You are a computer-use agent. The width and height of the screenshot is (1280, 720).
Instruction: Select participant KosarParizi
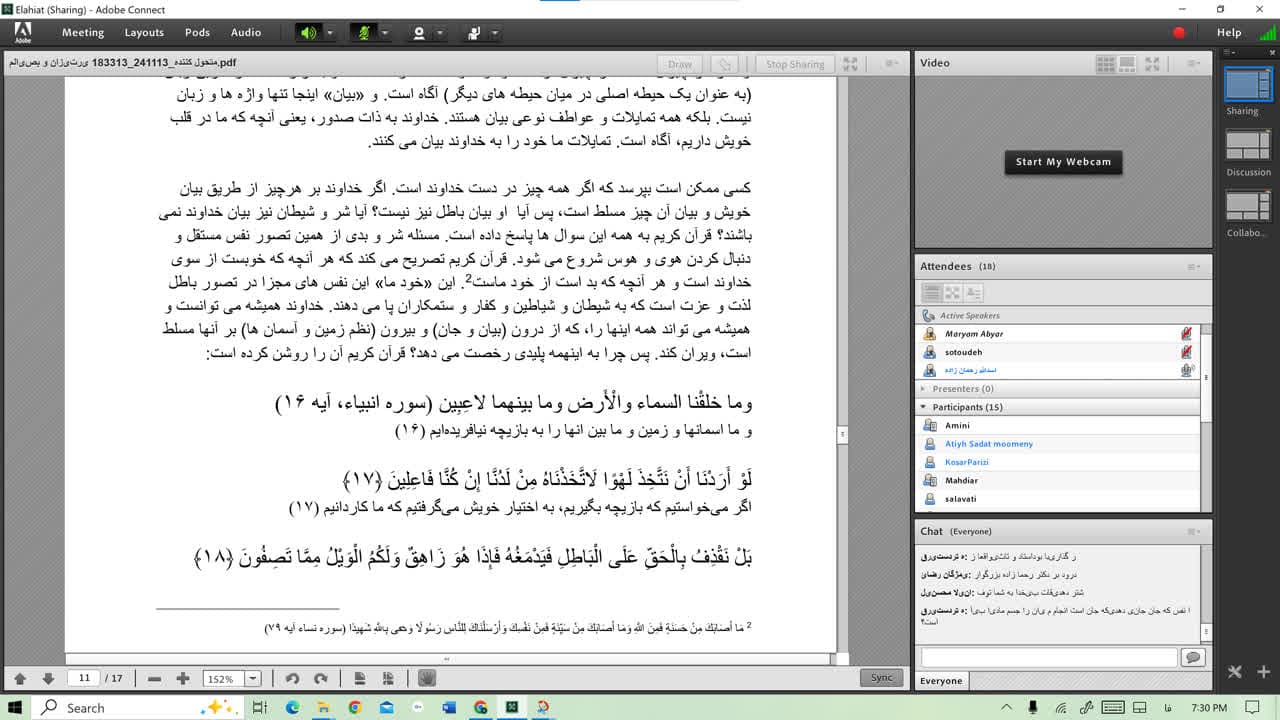pyautogui.click(x=1059, y=462)
